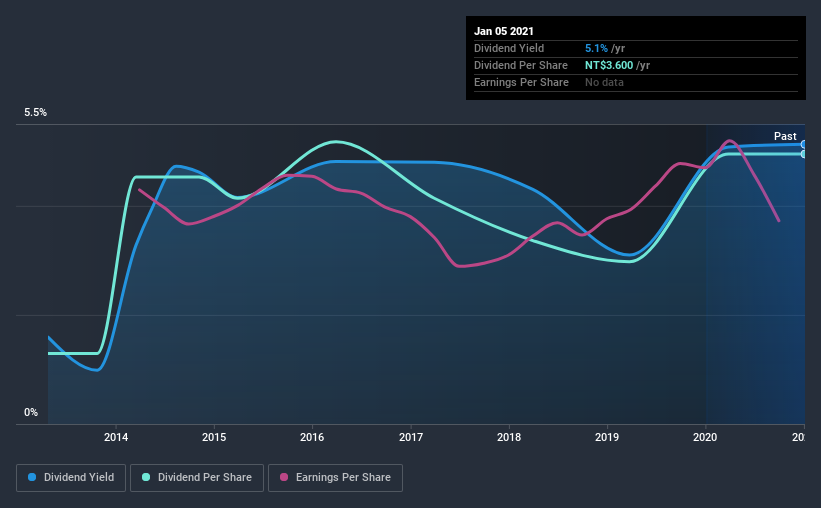
Task: Click the 2016 x-axis label
Action: click(312, 437)
